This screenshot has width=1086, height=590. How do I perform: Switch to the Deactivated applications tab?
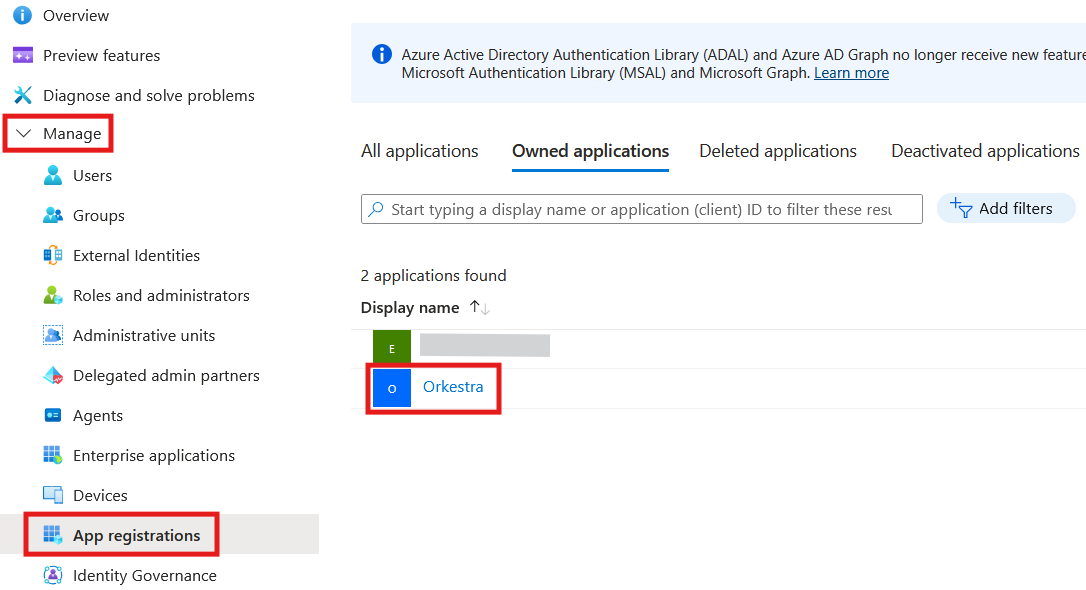(985, 151)
